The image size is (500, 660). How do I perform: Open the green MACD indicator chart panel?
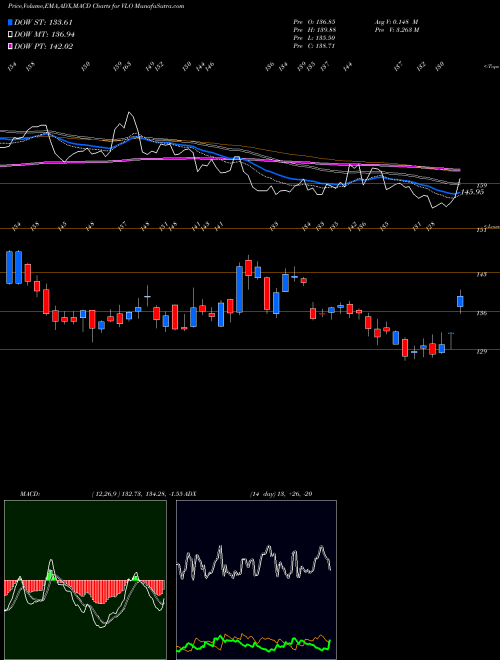click(x=85, y=580)
